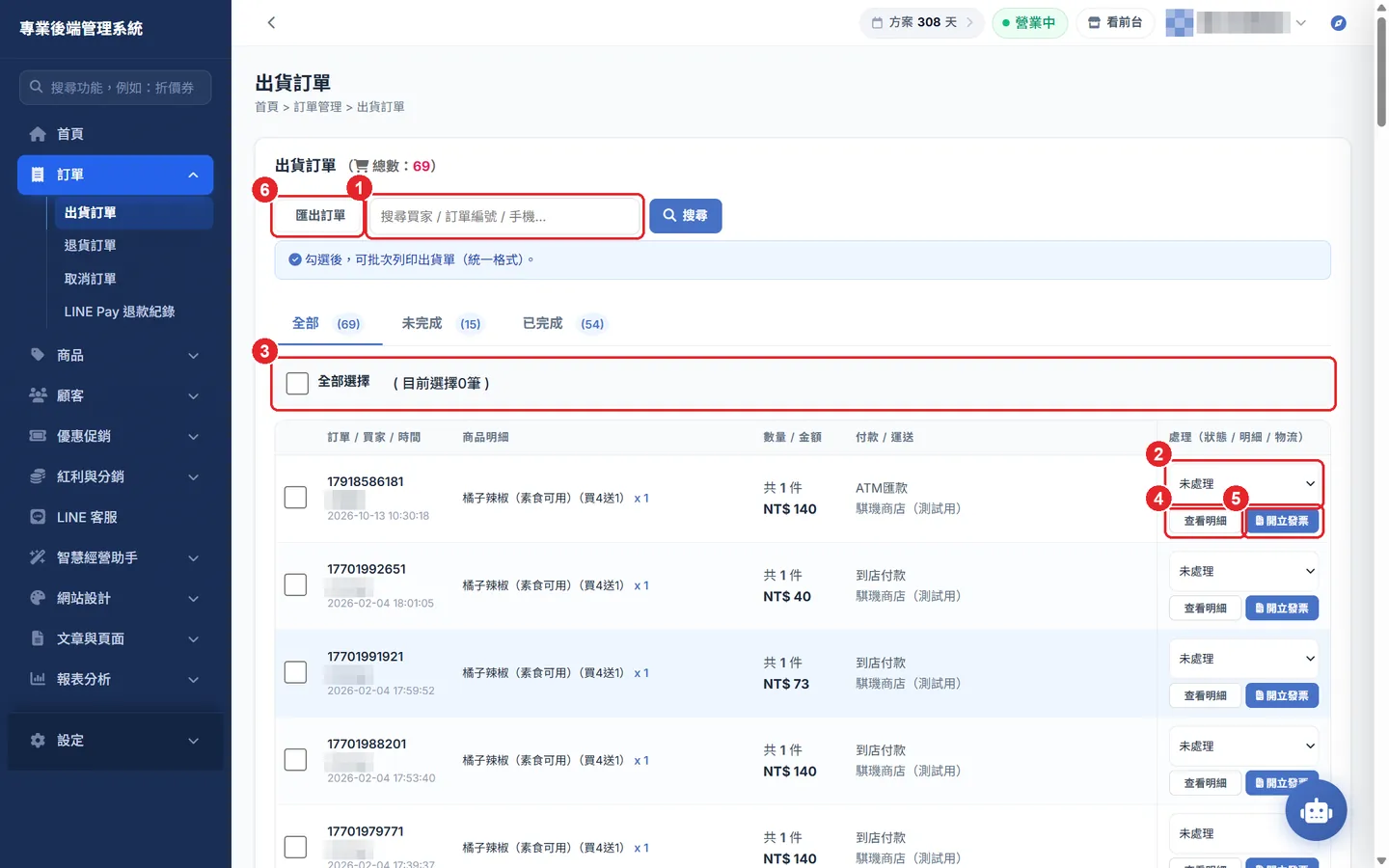The height and width of the screenshot is (868, 1389).
Task: Open status dropdown for order 17701991921
Action: coord(1244,659)
